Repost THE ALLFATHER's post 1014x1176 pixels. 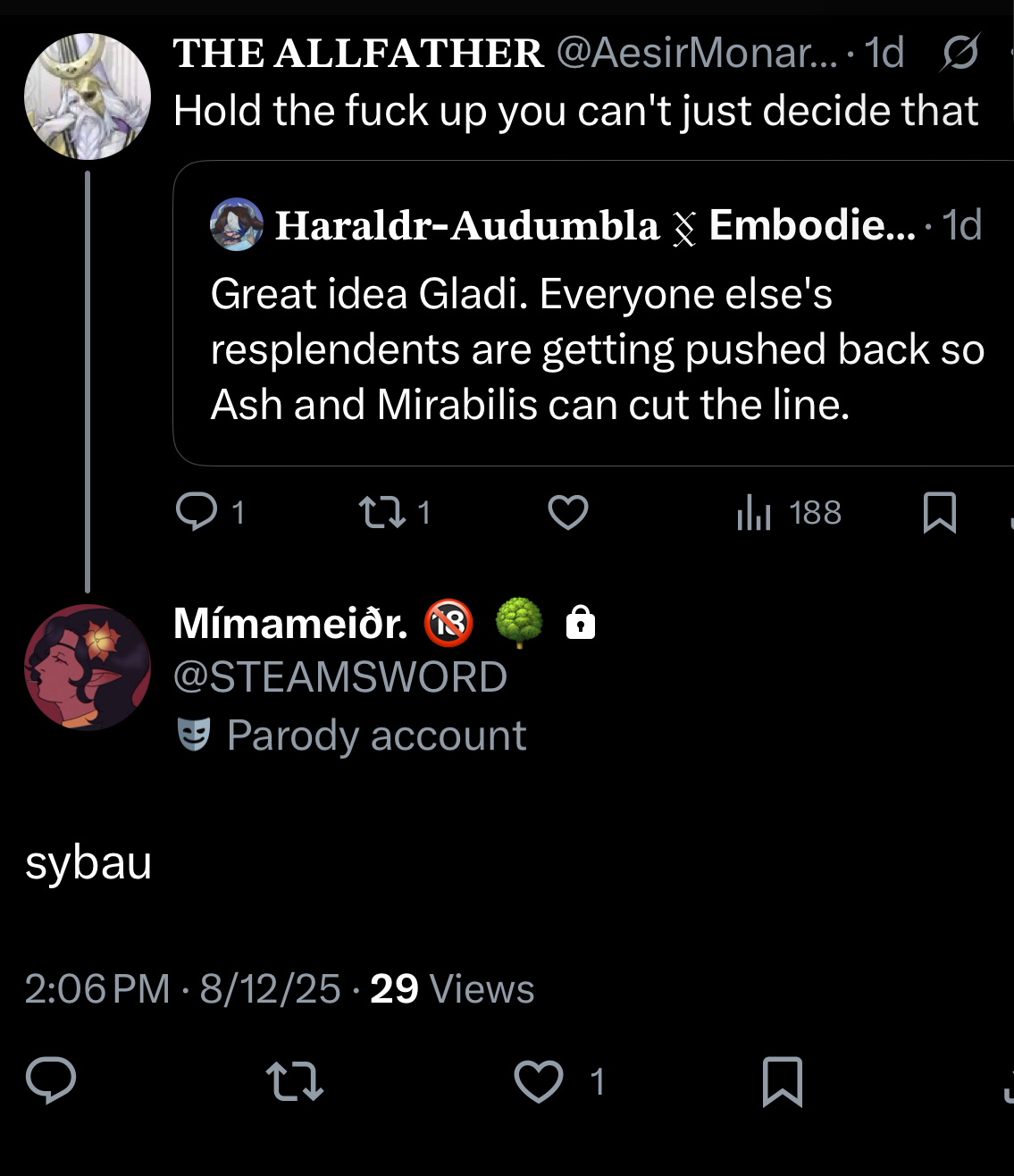[381, 512]
